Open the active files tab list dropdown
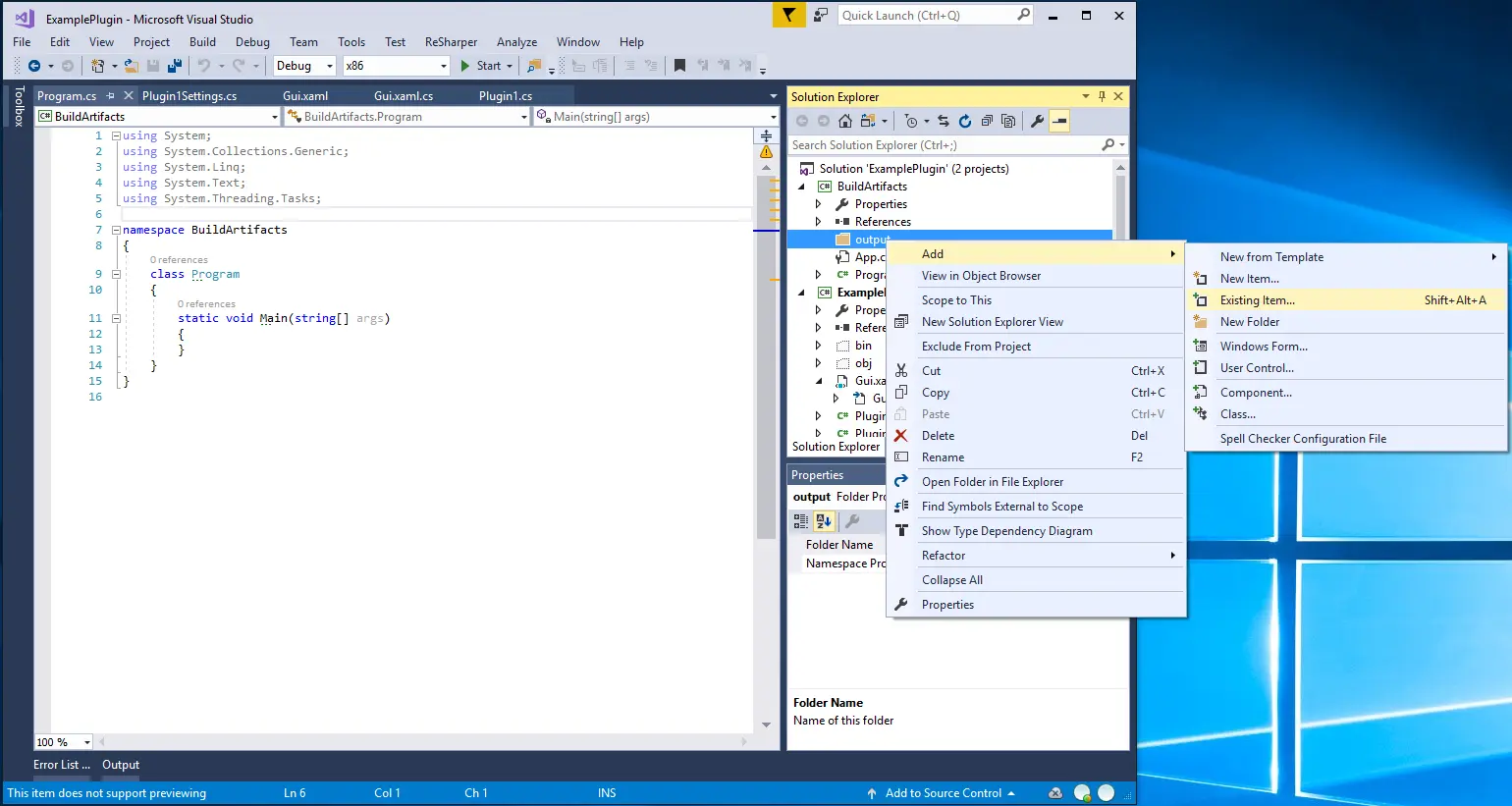Viewport: 1512px width, 806px height. [x=774, y=96]
